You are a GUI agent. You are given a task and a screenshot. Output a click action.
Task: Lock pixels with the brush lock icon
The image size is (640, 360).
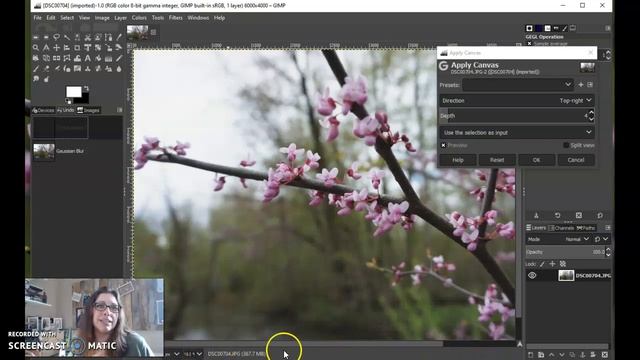point(542,264)
